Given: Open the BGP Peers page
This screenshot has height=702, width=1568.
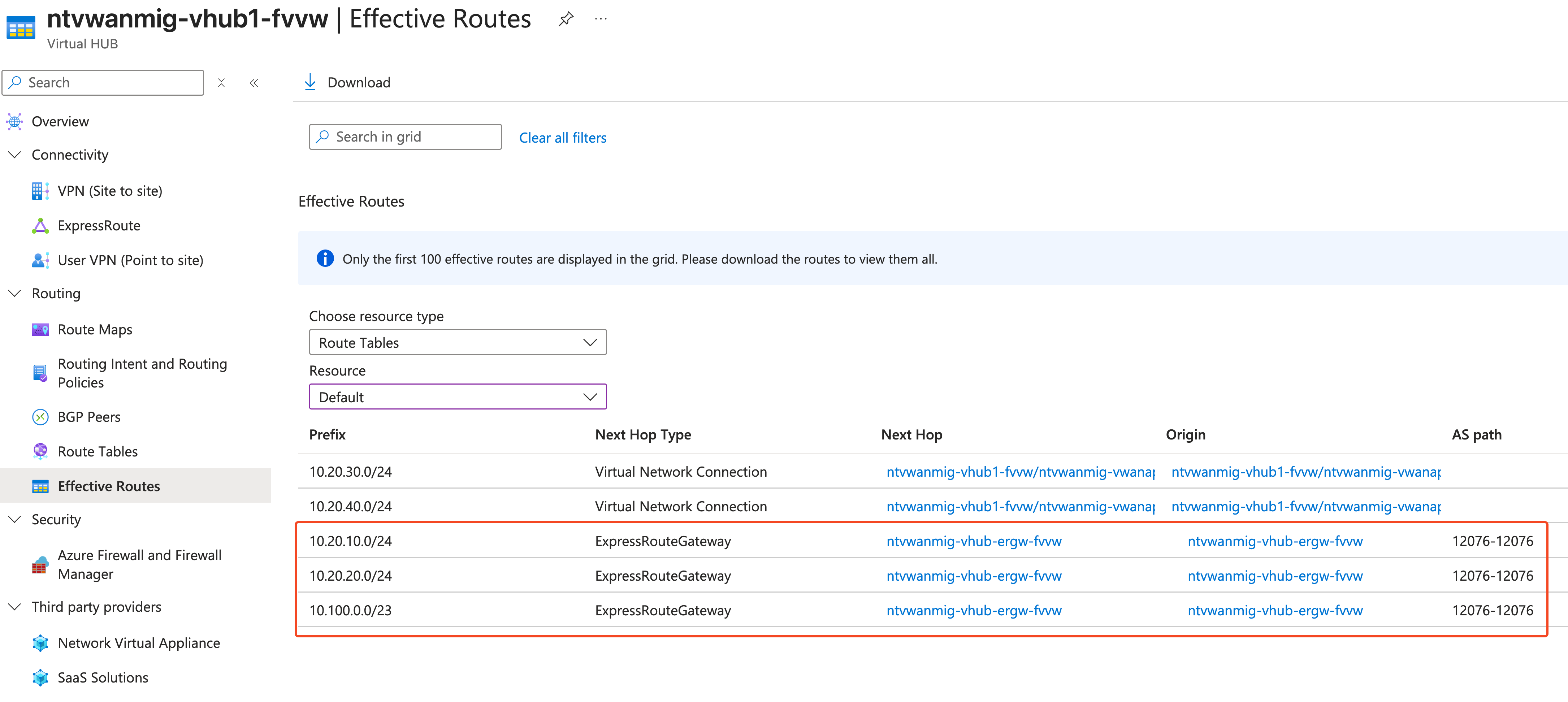Looking at the screenshot, I should (90, 417).
